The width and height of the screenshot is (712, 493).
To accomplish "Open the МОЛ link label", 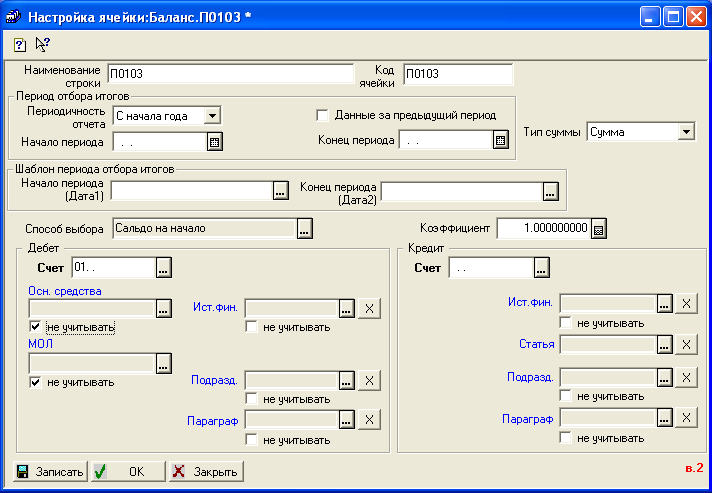I will tap(40, 344).
